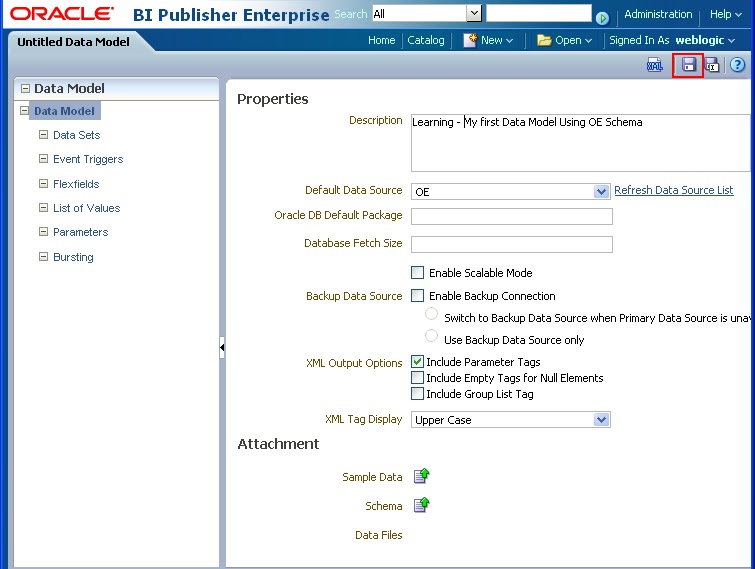Viewport: 755px width, 569px height.
Task: Click the Open folder icon
Action: pos(544,40)
